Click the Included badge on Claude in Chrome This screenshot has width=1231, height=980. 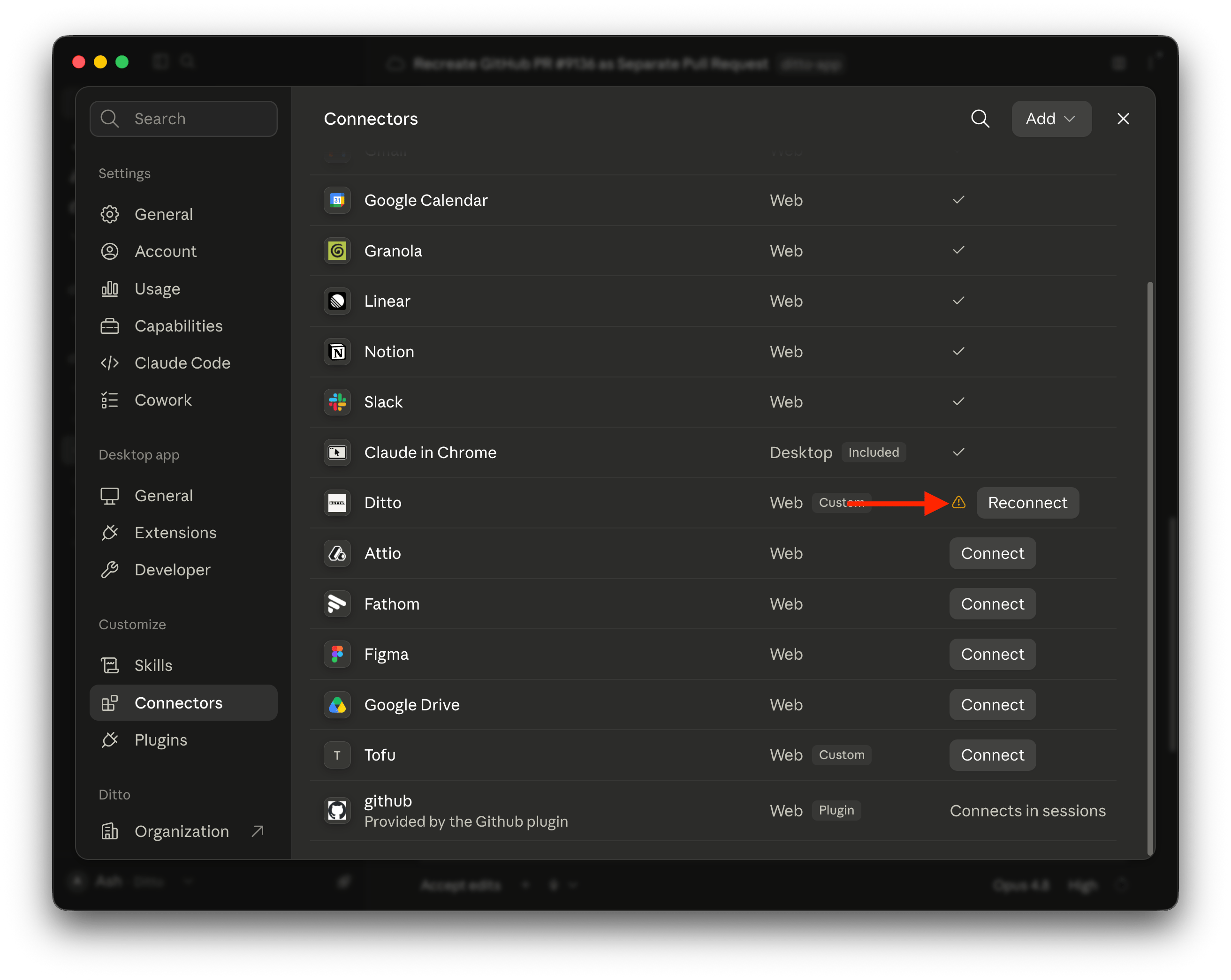pyautogui.click(x=874, y=452)
